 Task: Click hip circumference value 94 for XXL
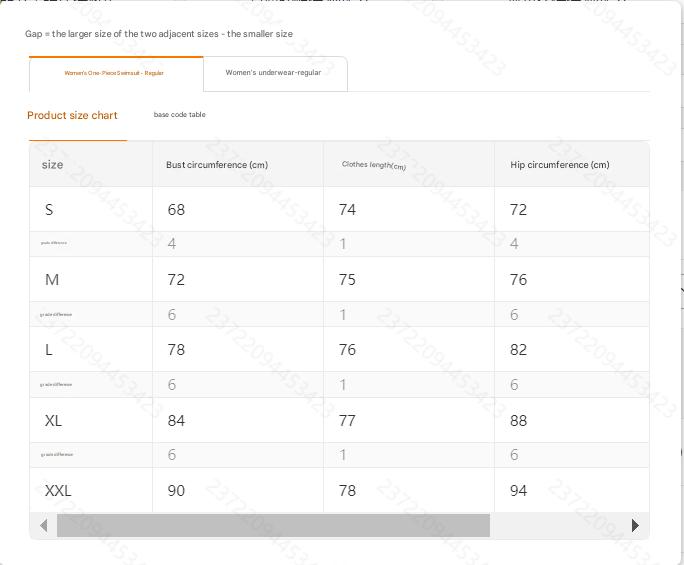click(x=518, y=491)
